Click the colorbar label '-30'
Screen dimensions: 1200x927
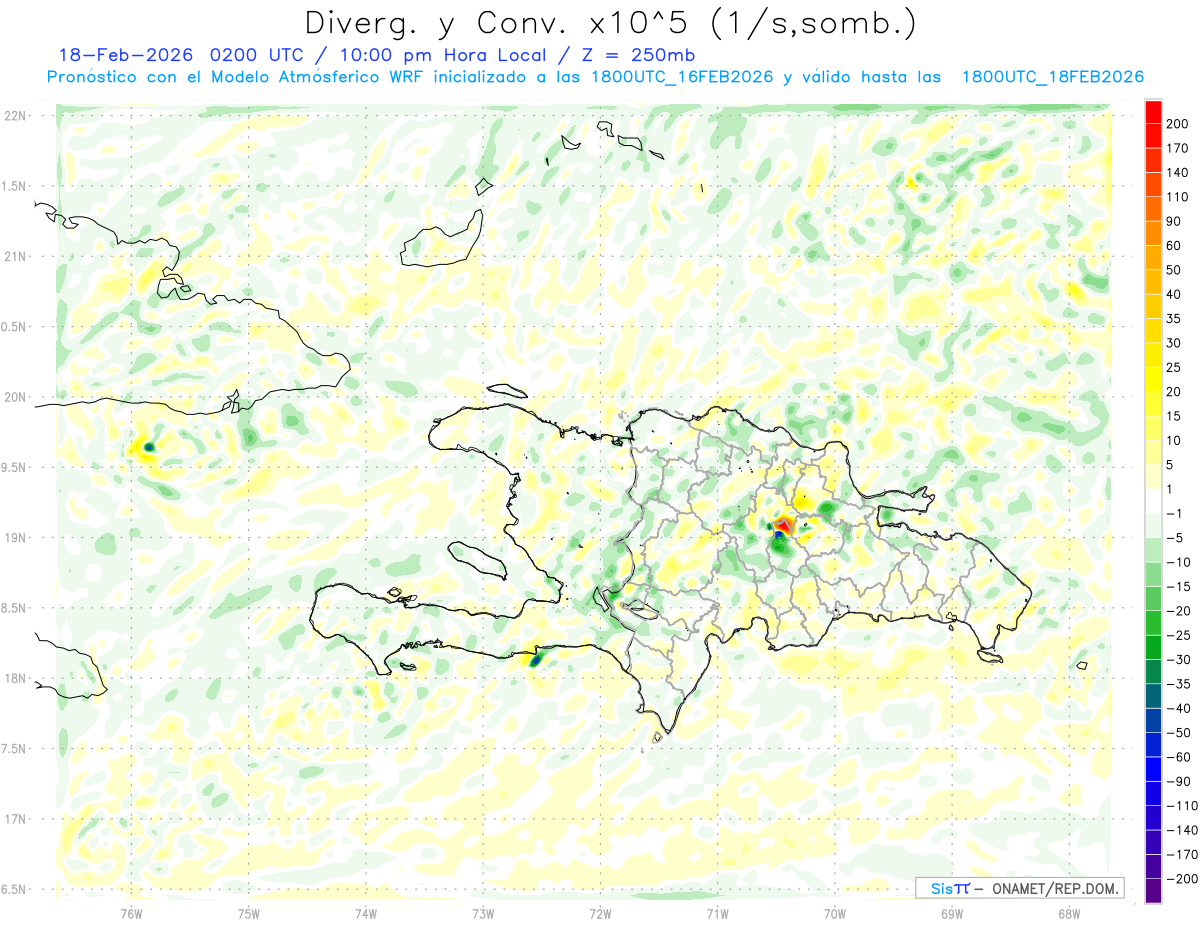1180,660
